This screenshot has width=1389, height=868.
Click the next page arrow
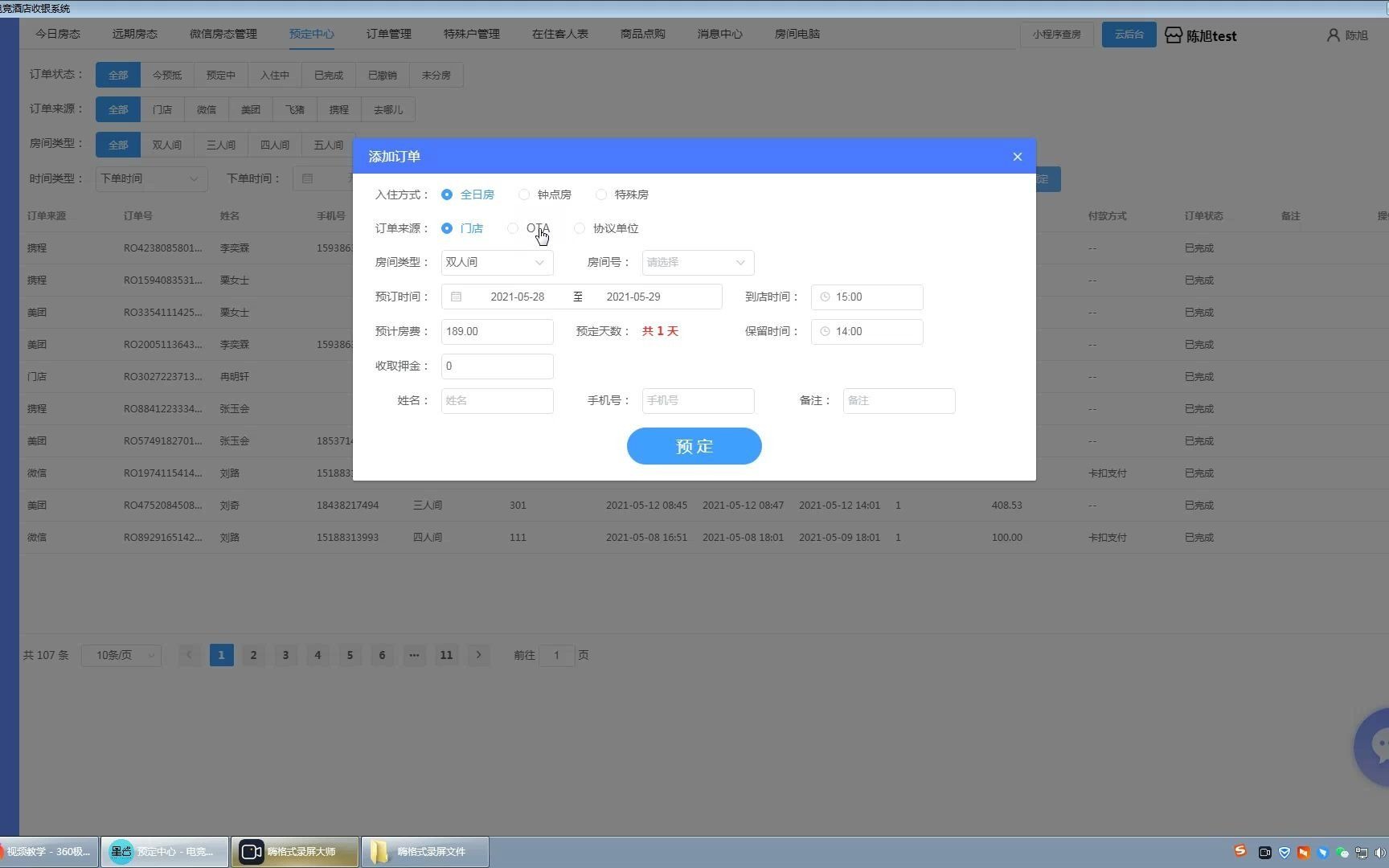coord(478,655)
